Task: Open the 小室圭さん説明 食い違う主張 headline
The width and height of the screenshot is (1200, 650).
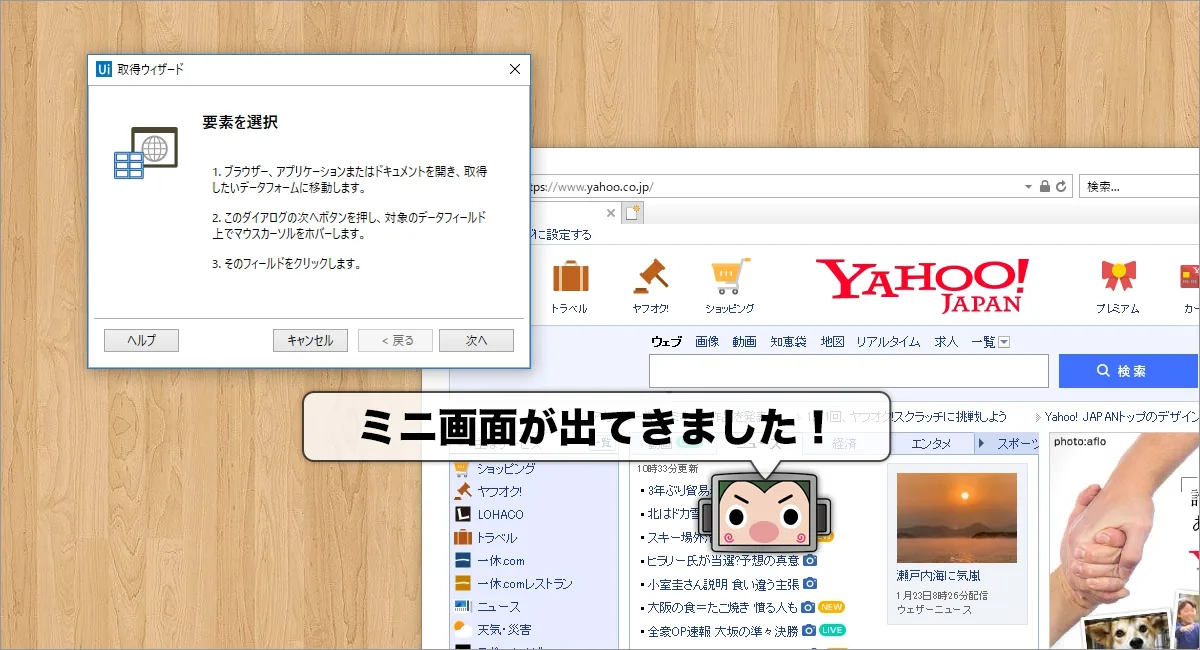Action: click(723, 583)
